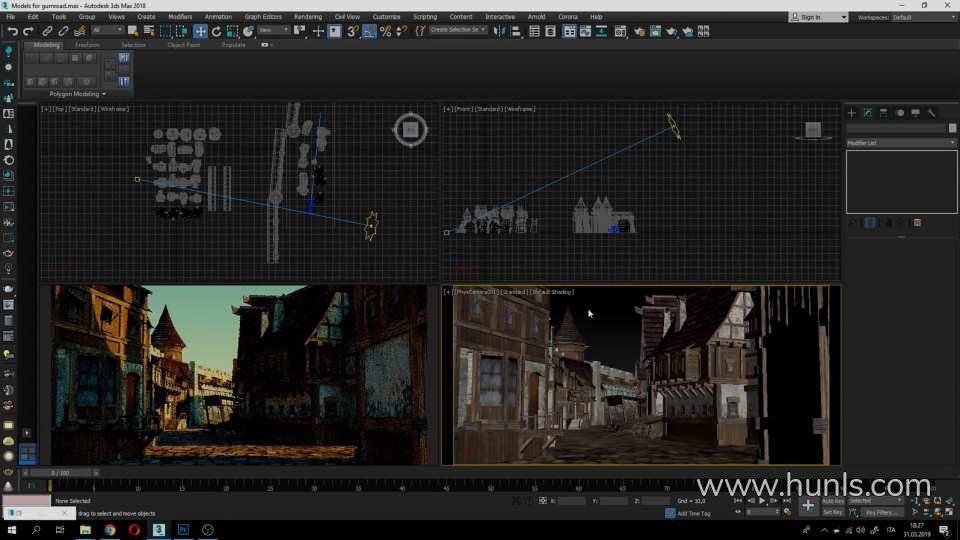Screen dimensions: 960x540
Task: Open the Key Filters button
Action: (x=882, y=512)
